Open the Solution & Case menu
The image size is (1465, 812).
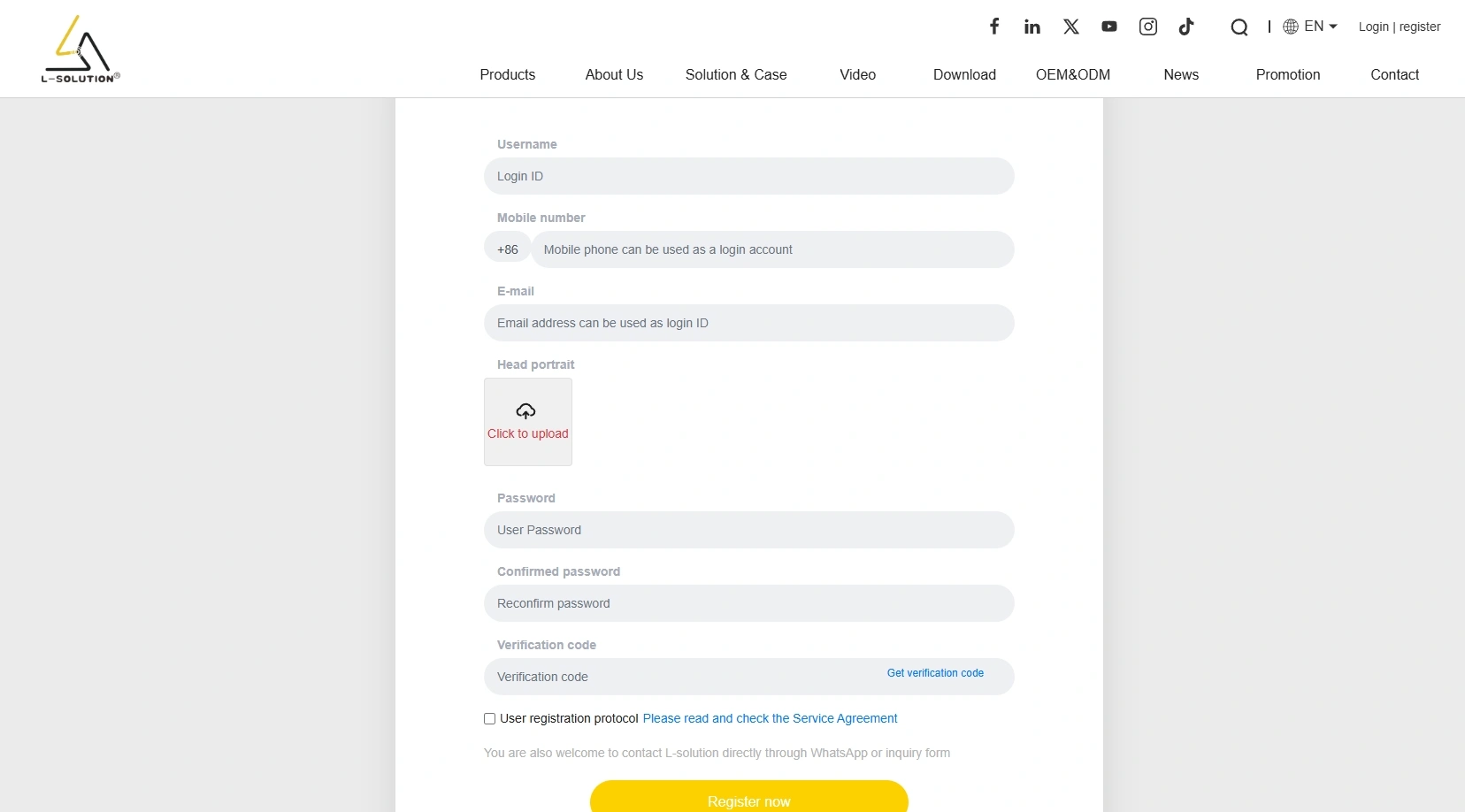pos(736,74)
